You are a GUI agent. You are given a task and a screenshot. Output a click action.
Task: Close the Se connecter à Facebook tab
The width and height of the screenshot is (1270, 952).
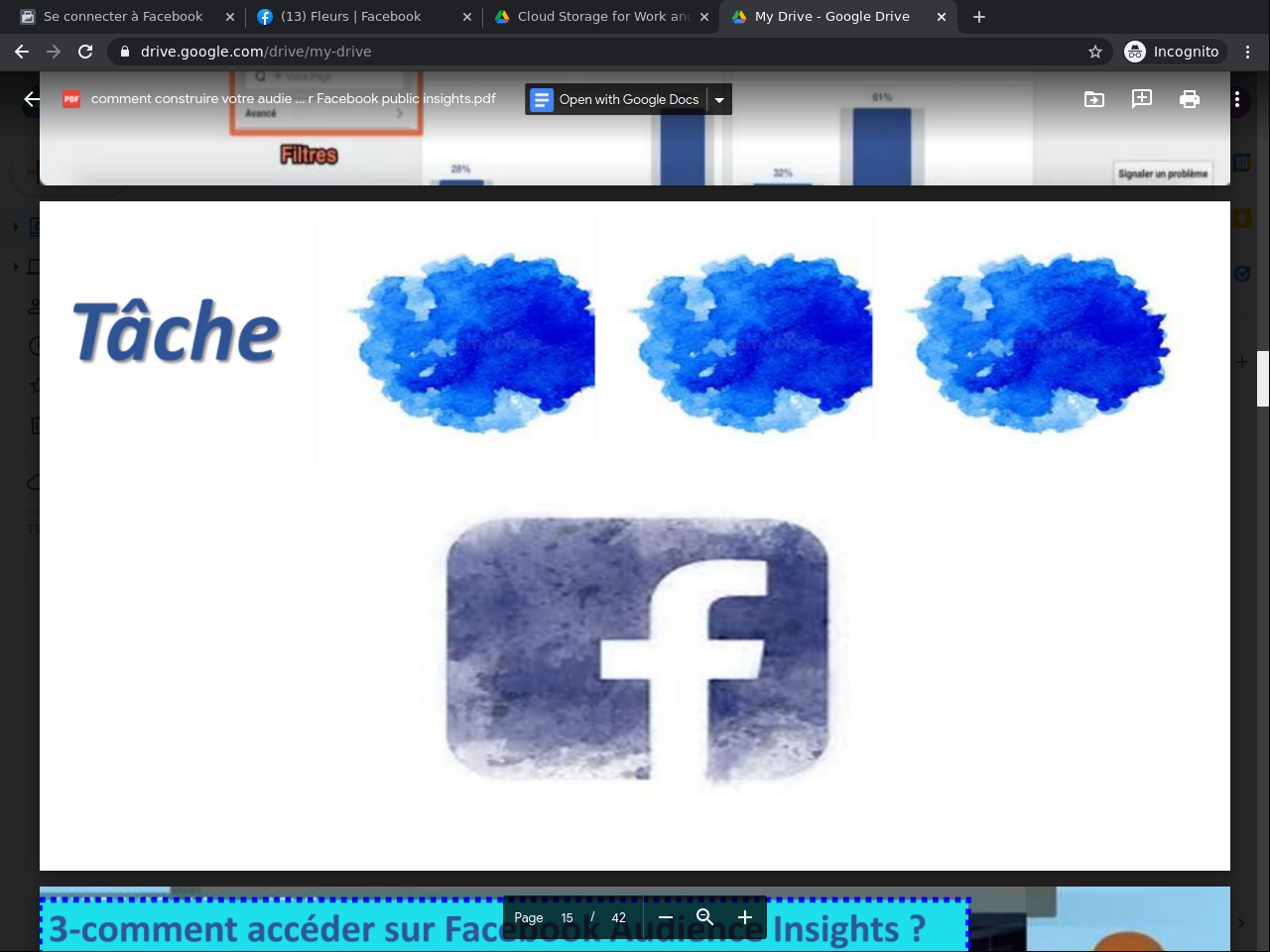click(230, 17)
